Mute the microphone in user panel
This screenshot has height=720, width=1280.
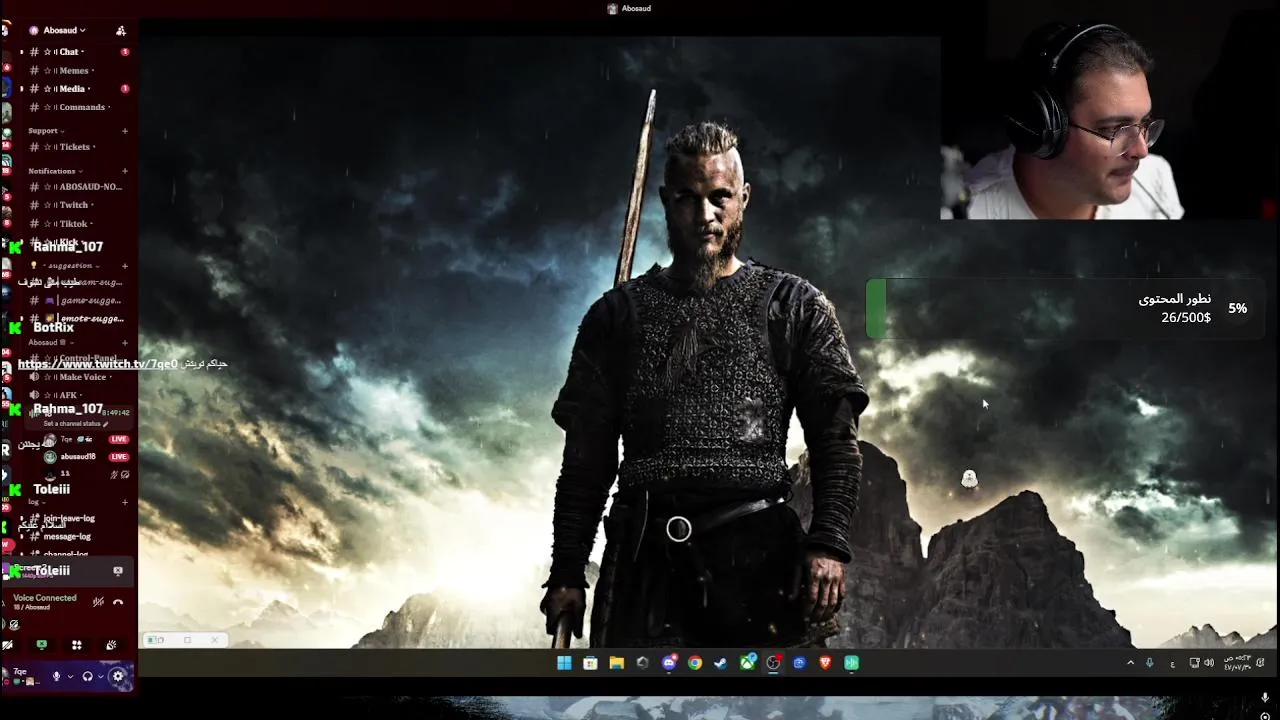[57, 676]
